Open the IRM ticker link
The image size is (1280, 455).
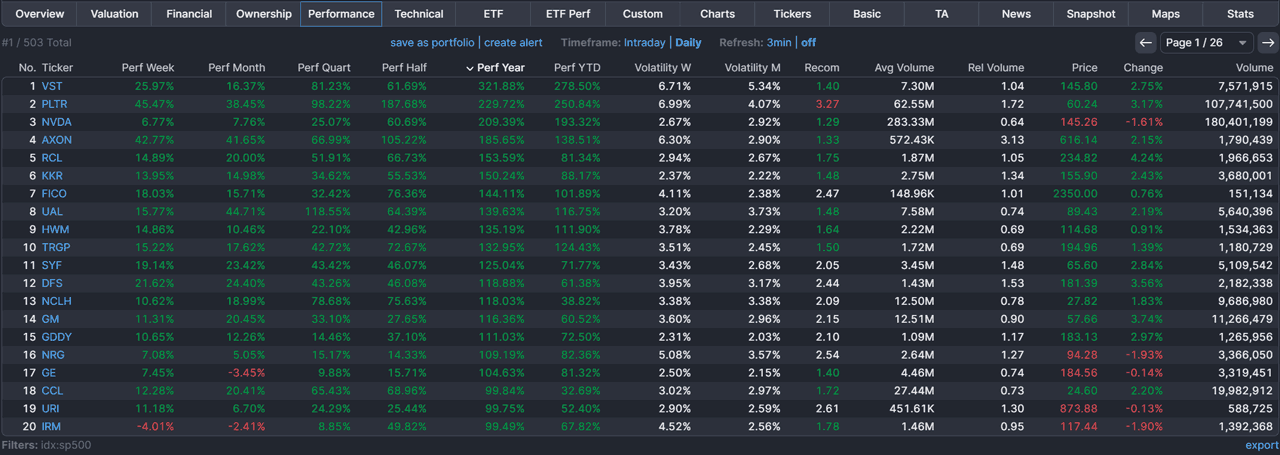[x=51, y=427]
